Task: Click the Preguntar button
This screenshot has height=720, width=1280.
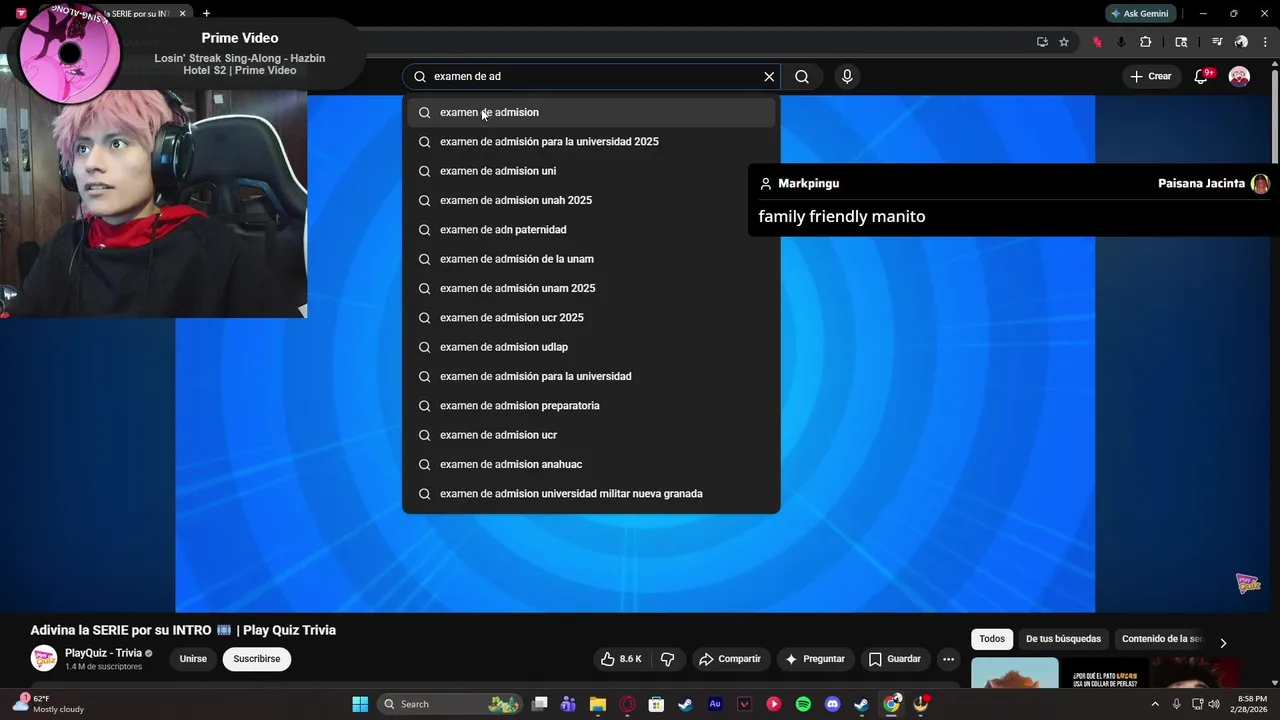Action: click(815, 659)
